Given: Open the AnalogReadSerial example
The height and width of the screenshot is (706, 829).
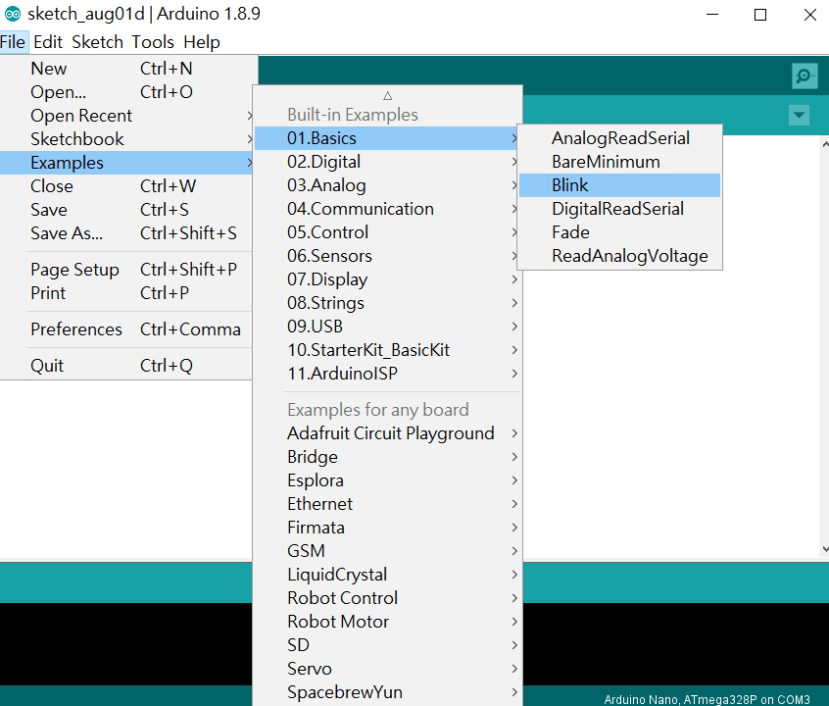Looking at the screenshot, I should [620, 138].
